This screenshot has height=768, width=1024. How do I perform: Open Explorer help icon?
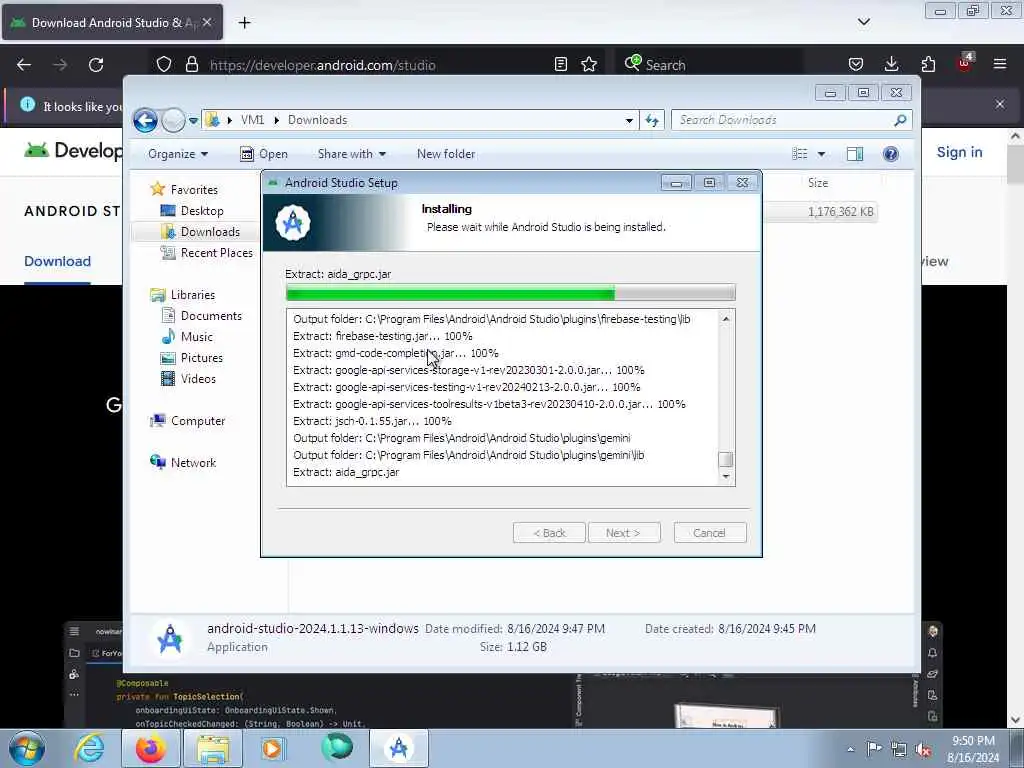(x=890, y=153)
